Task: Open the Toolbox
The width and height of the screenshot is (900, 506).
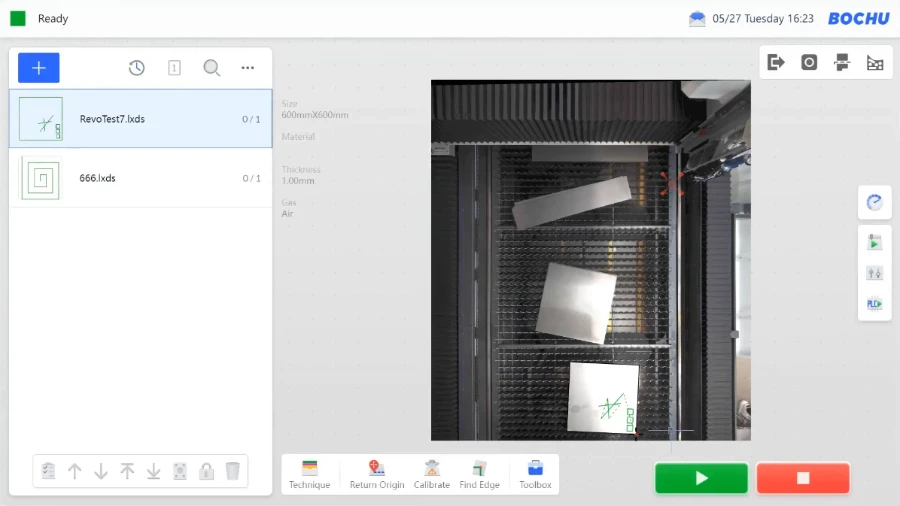Action: click(535, 474)
